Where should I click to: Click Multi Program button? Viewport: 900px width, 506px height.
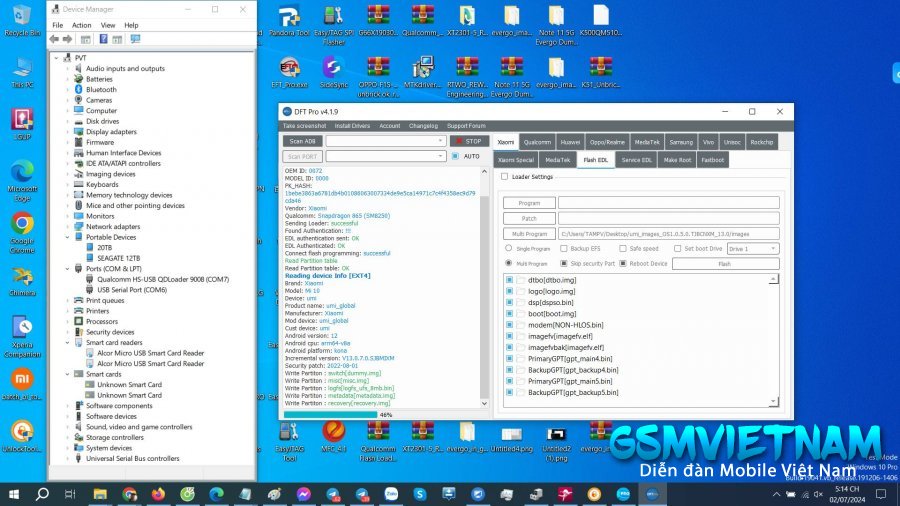click(529, 233)
